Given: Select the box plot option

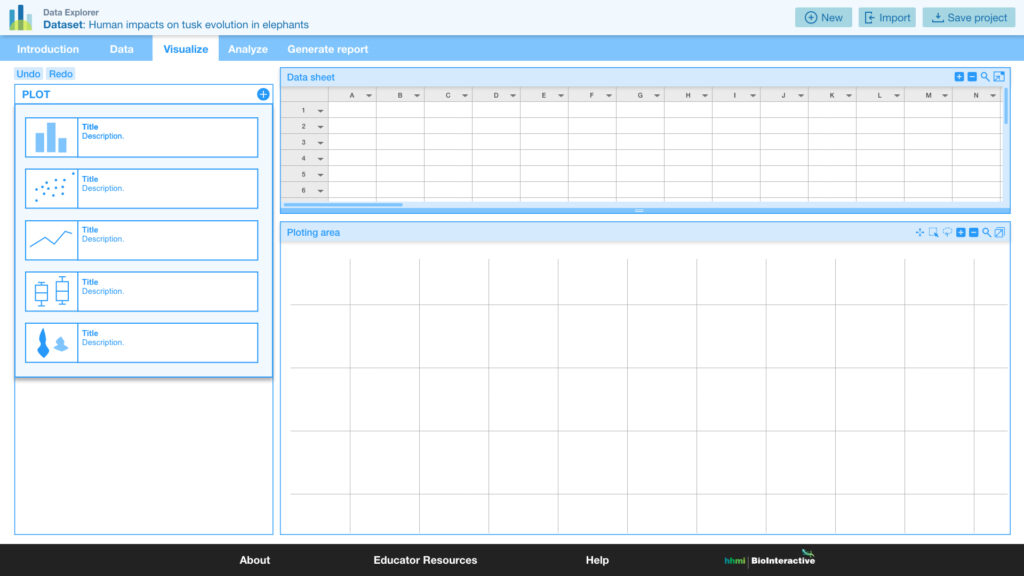Looking at the screenshot, I should pos(142,291).
